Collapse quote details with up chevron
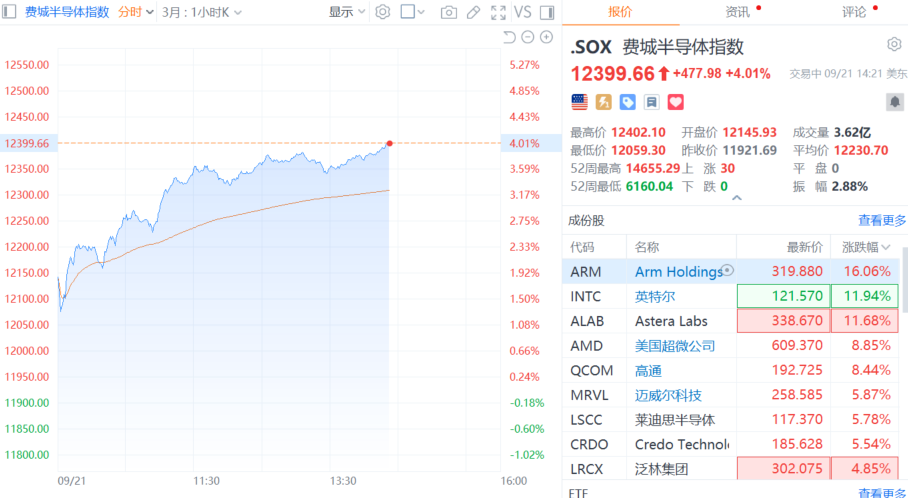Screen dimensions: 908x498 point(737,197)
